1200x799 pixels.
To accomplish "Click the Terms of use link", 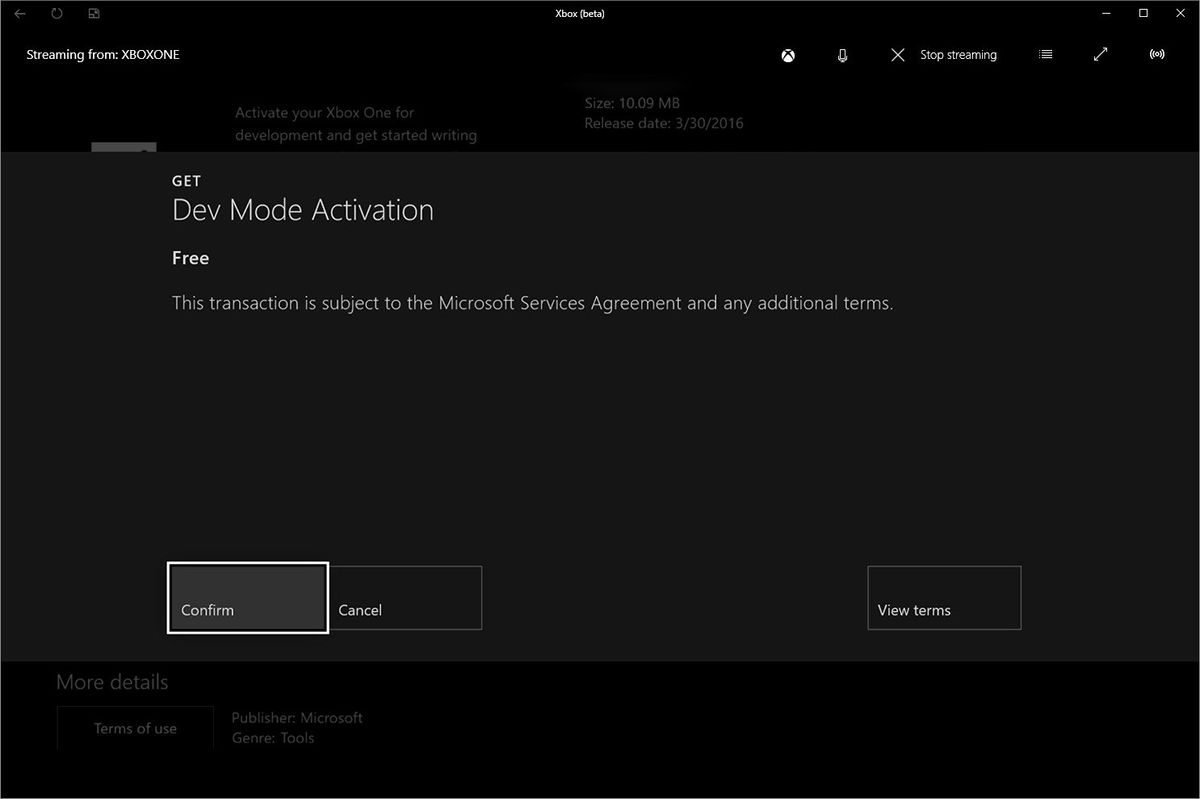I will click(x=135, y=728).
